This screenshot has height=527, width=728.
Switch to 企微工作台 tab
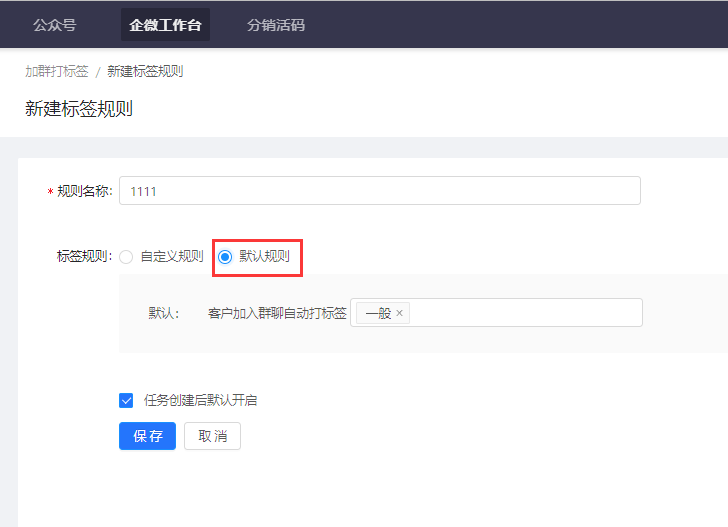165,25
